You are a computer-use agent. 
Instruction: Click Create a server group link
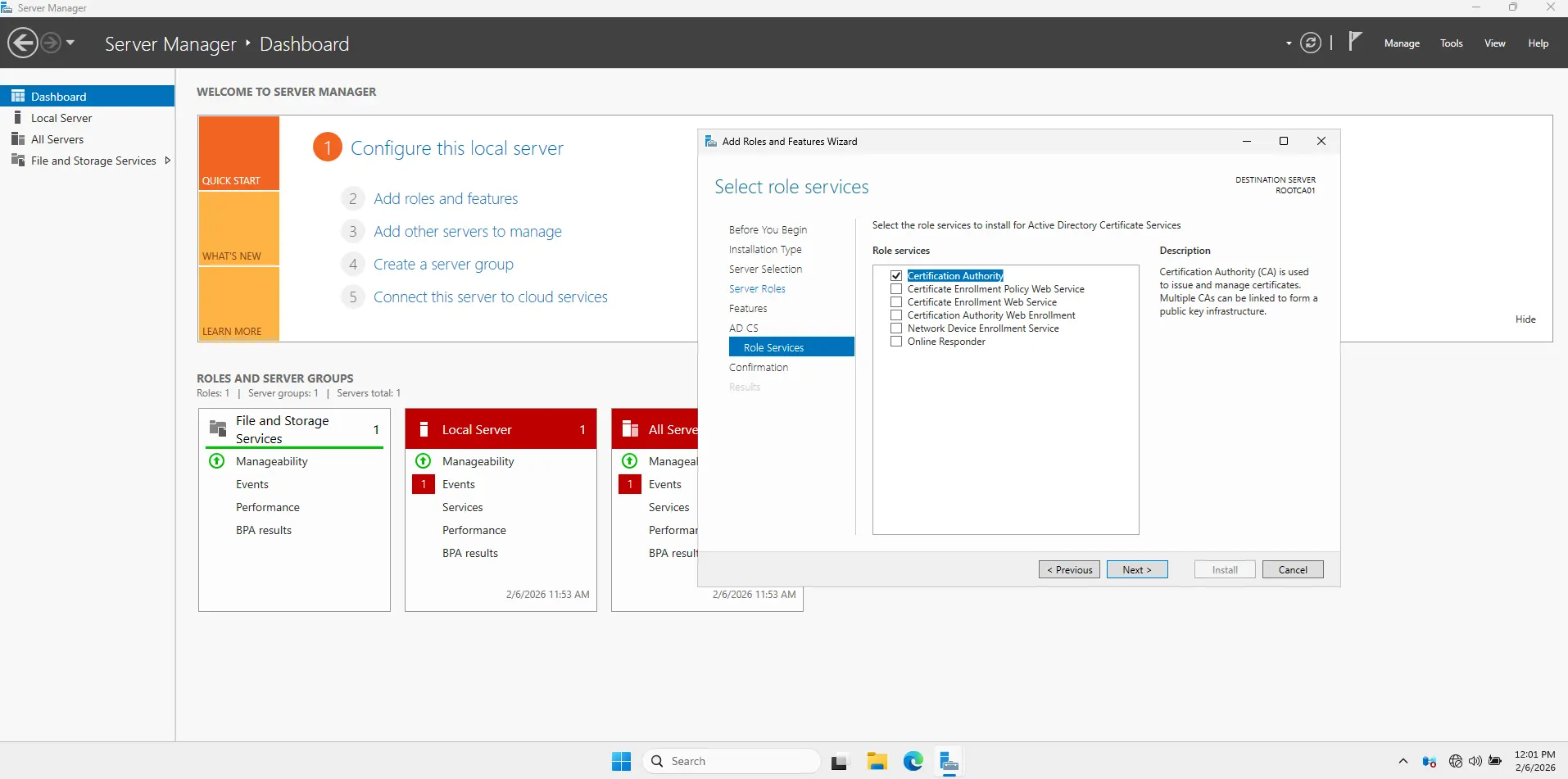[443, 265]
